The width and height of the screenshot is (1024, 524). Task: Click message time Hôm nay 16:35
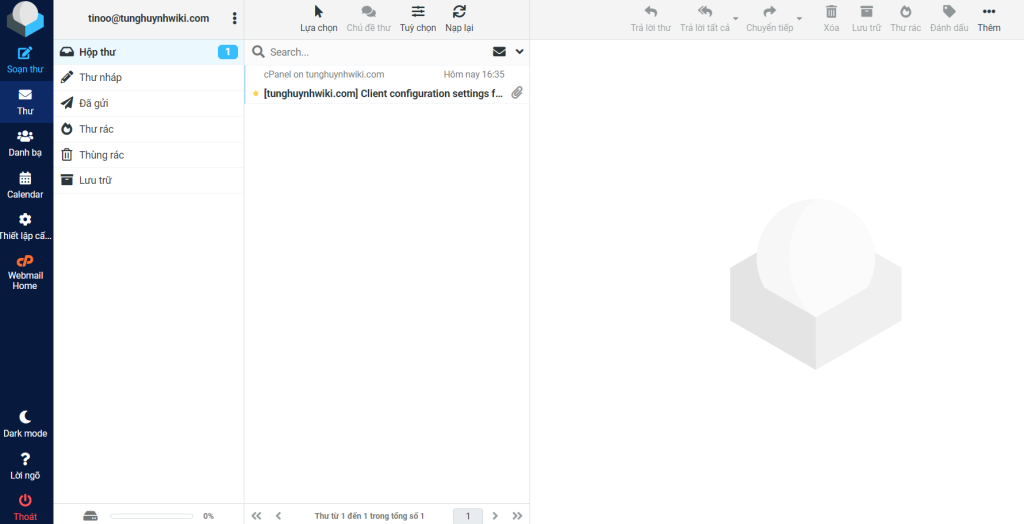474,74
